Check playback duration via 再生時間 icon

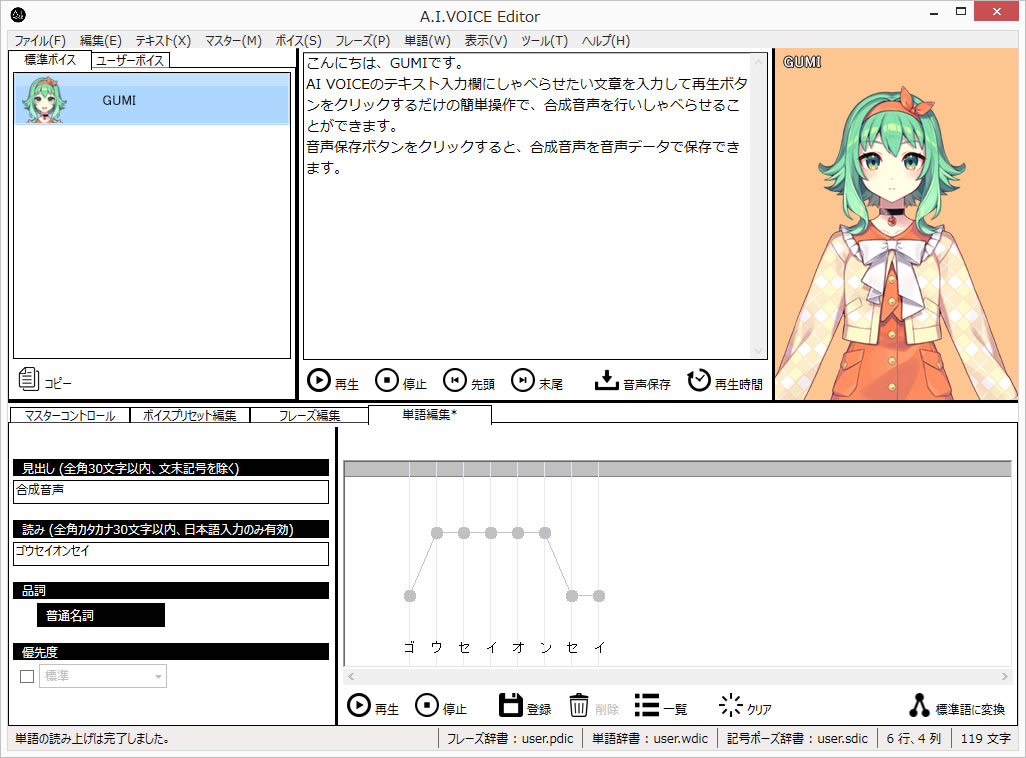(699, 381)
